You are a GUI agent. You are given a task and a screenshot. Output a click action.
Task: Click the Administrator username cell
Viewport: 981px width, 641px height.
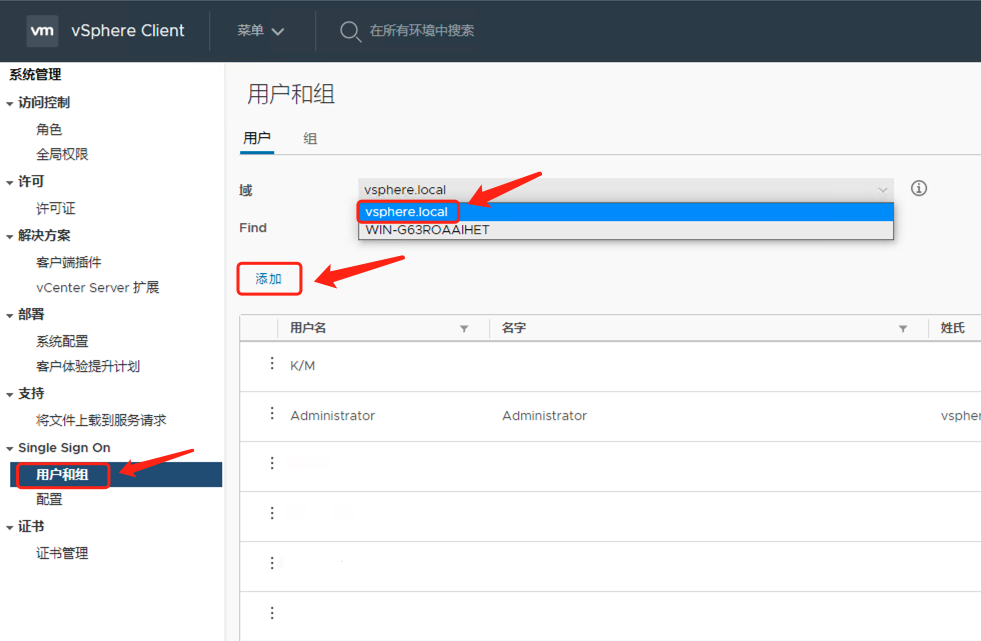(x=332, y=416)
